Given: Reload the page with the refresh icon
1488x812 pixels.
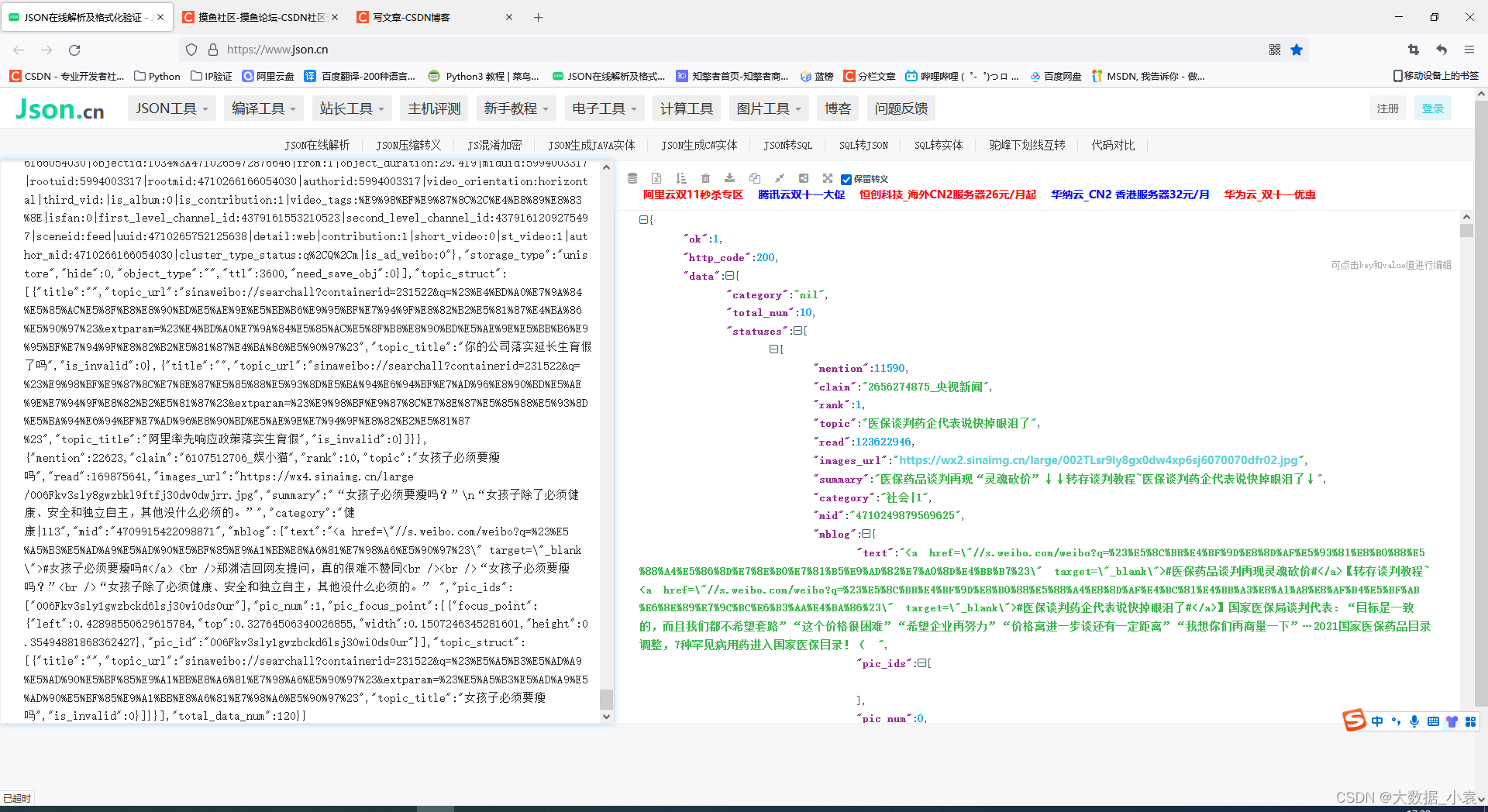Looking at the screenshot, I should click(x=74, y=50).
